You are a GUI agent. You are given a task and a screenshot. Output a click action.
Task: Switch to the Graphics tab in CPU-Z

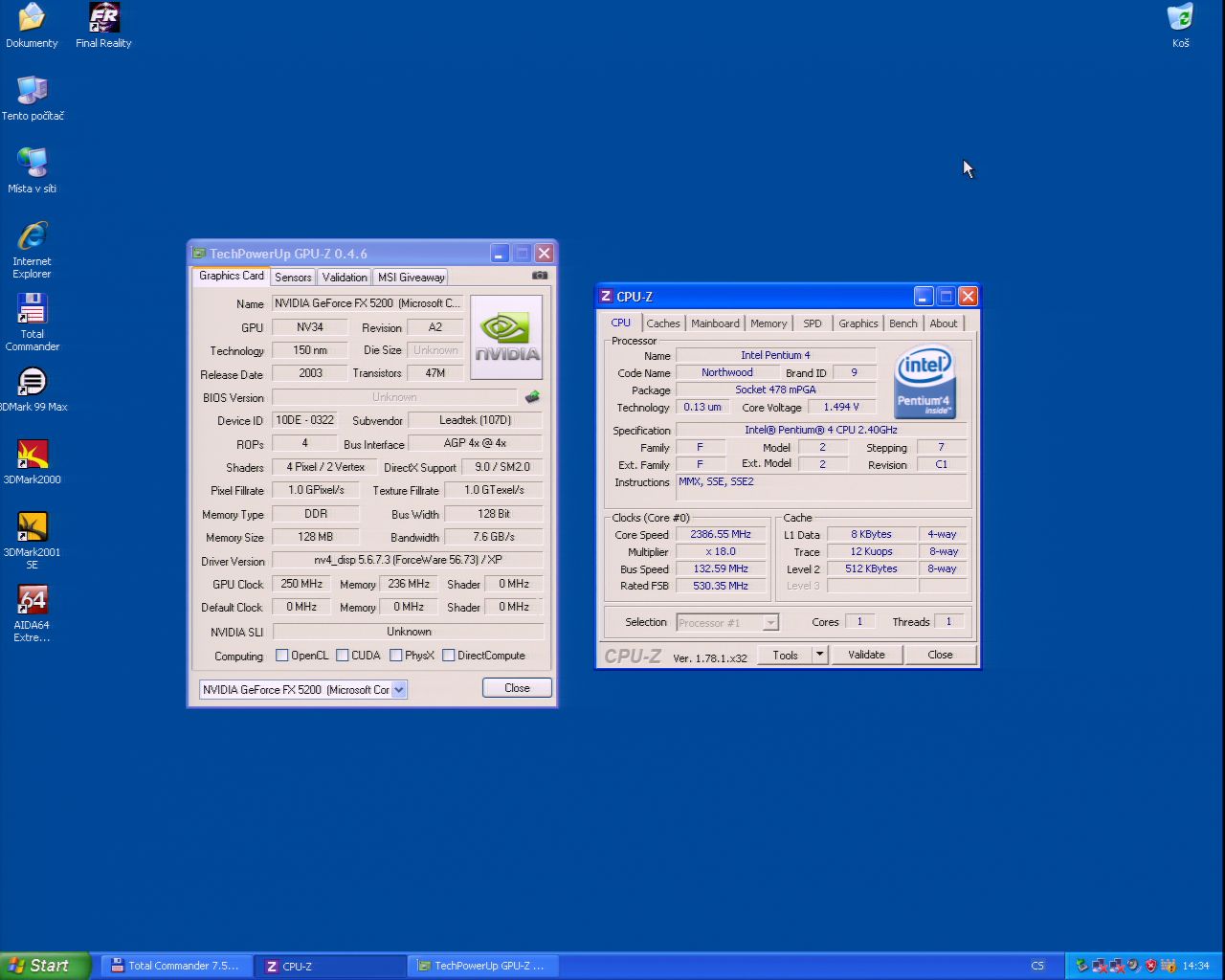858,323
